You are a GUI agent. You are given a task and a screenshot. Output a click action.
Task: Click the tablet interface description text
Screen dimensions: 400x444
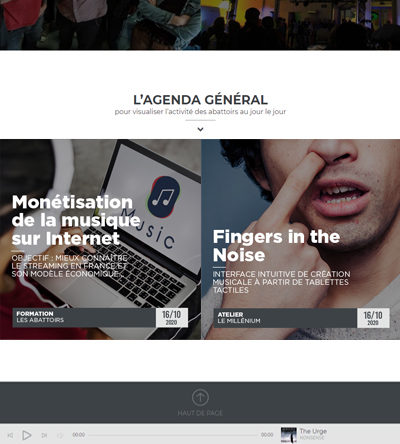click(281, 282)
